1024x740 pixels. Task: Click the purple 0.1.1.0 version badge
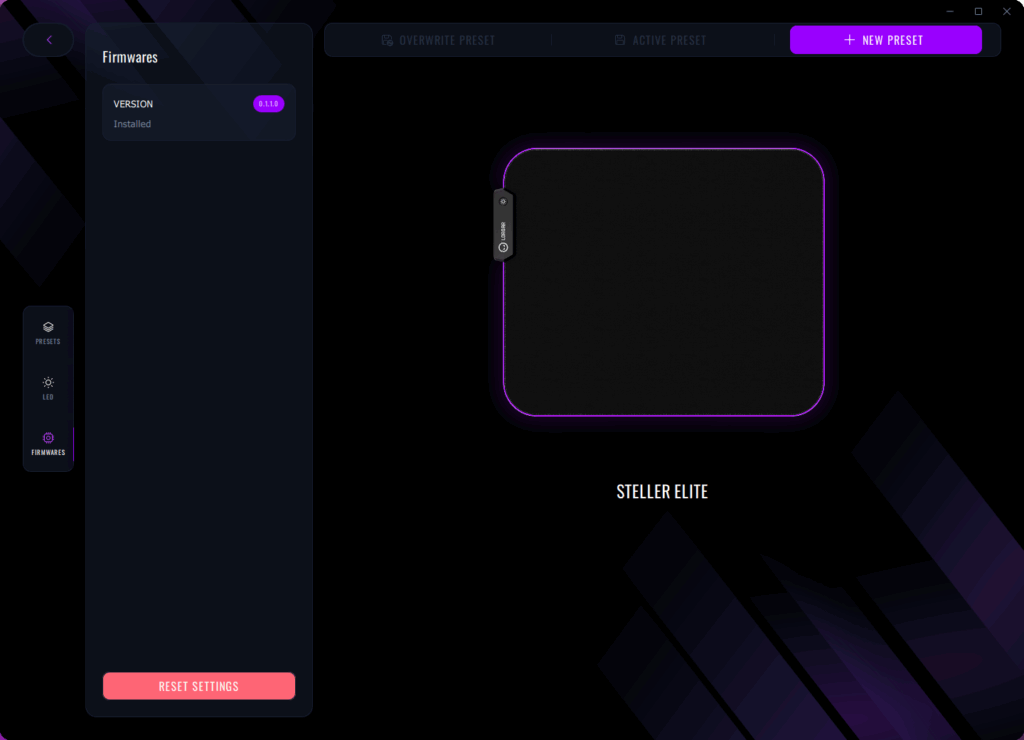(x=268, y=104)
